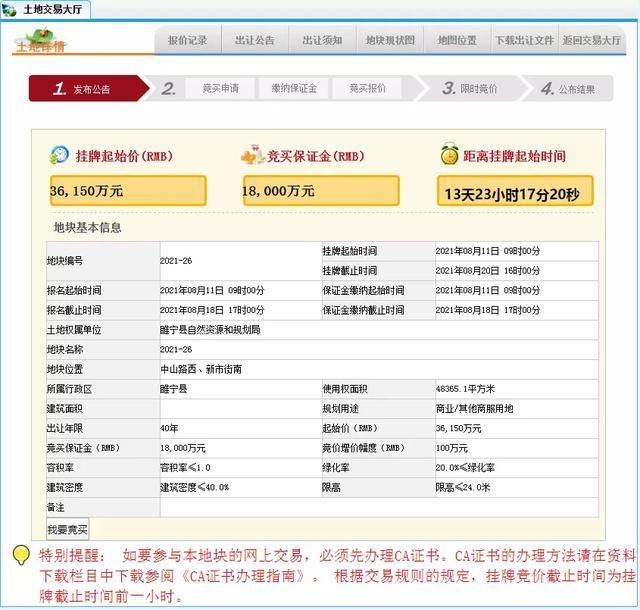The image size is (640, 610).
Task: Click step 1 发布公告
Action: pos(88,88)
